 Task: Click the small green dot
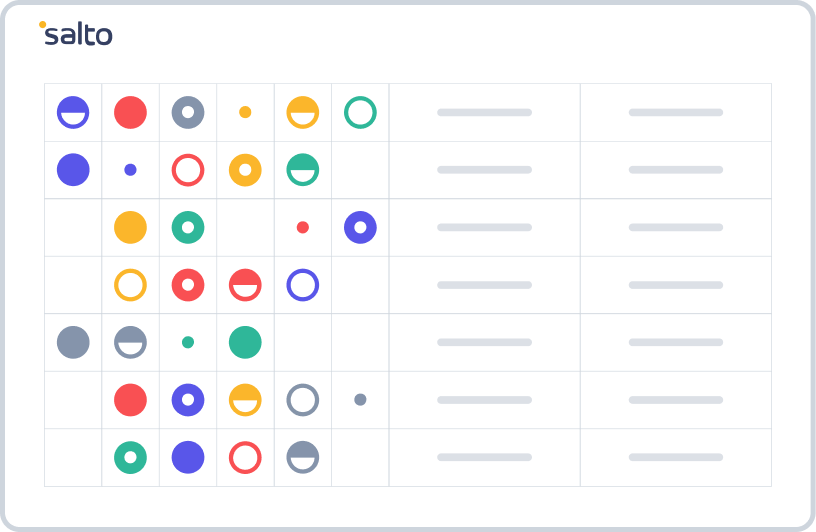188,342
